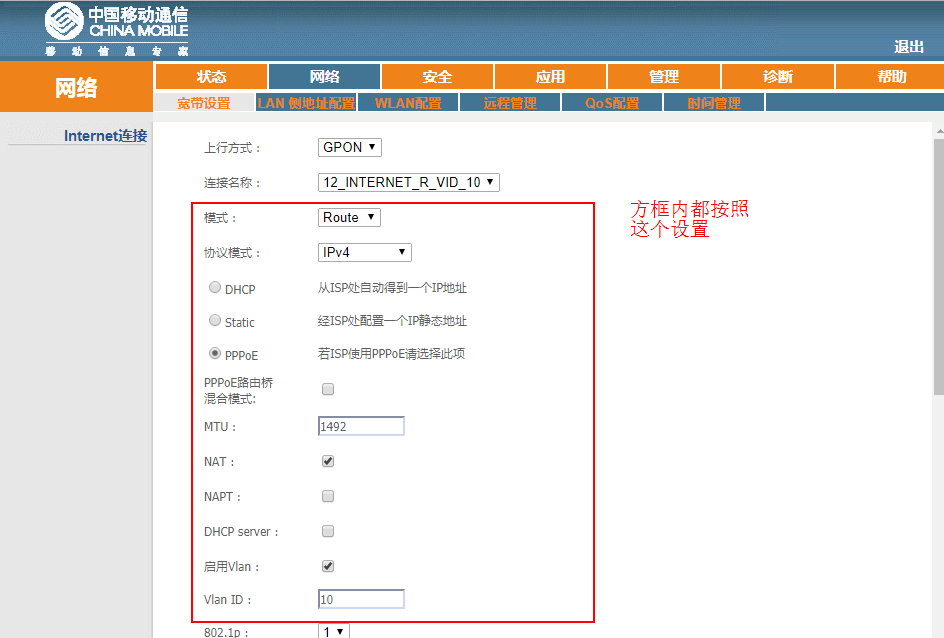Click the scrollbar up arrow
Viewport: 944px width, 638px height.
(939, 131)
